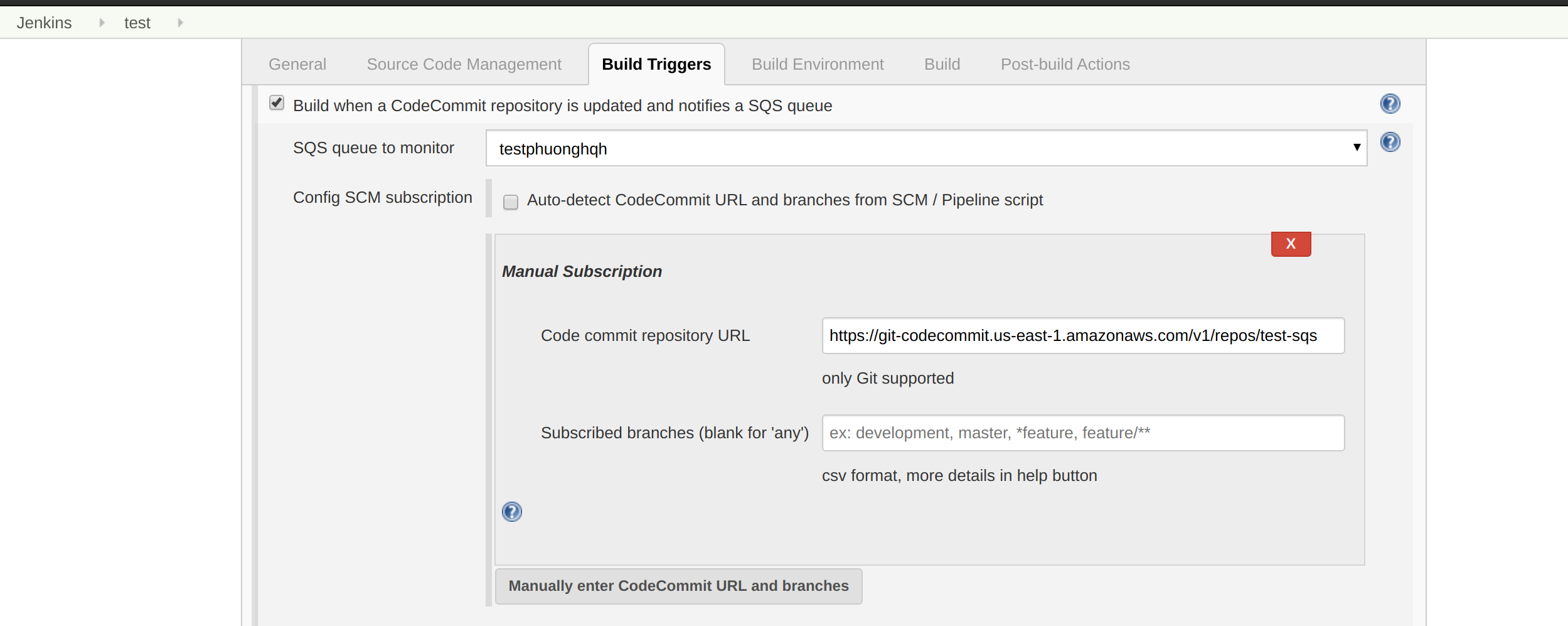Screen dimensions: 1568x626
Task: Go to Build Environment tab
Action: click(x=817, y=64)
